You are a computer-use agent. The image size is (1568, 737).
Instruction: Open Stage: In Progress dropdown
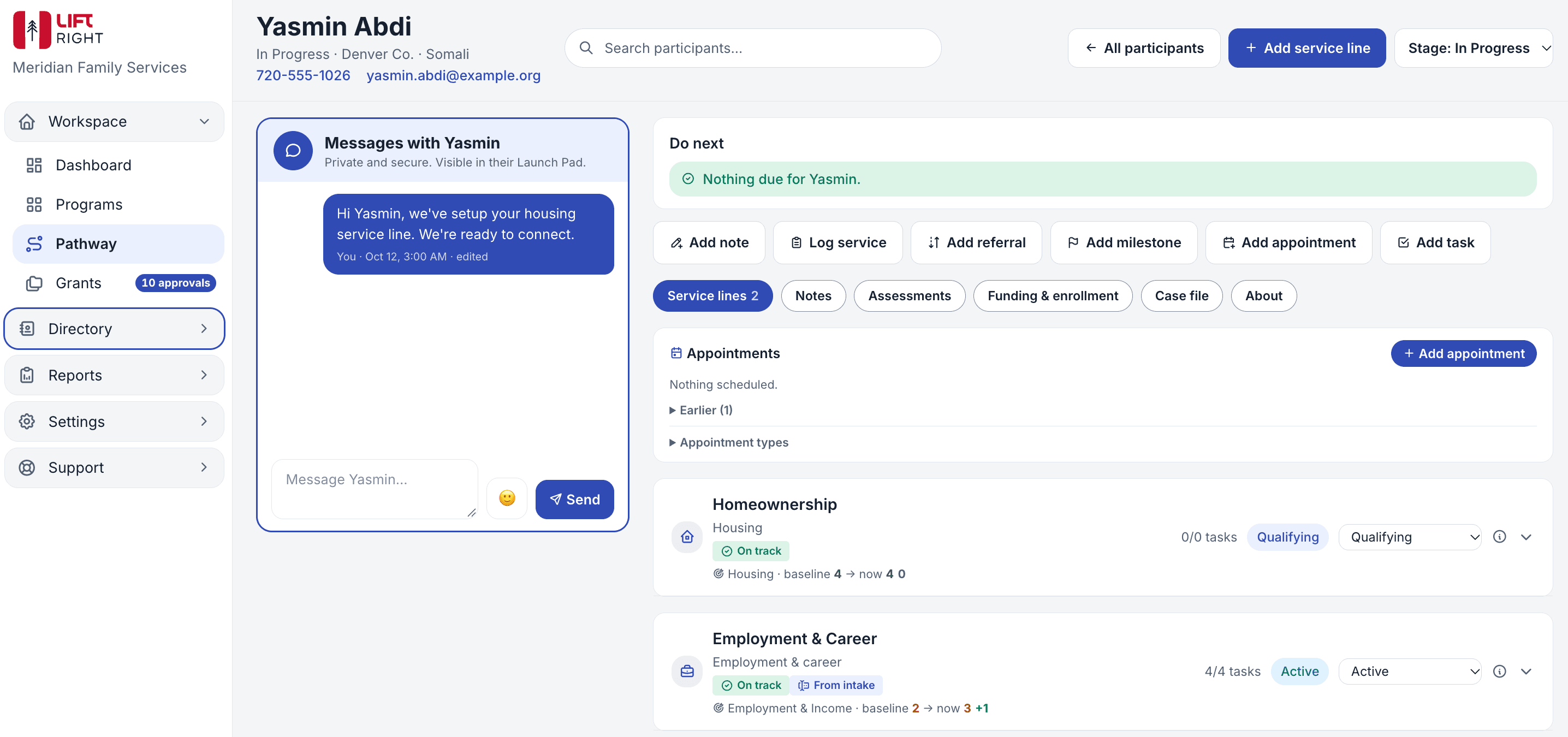pos(1473,48)
